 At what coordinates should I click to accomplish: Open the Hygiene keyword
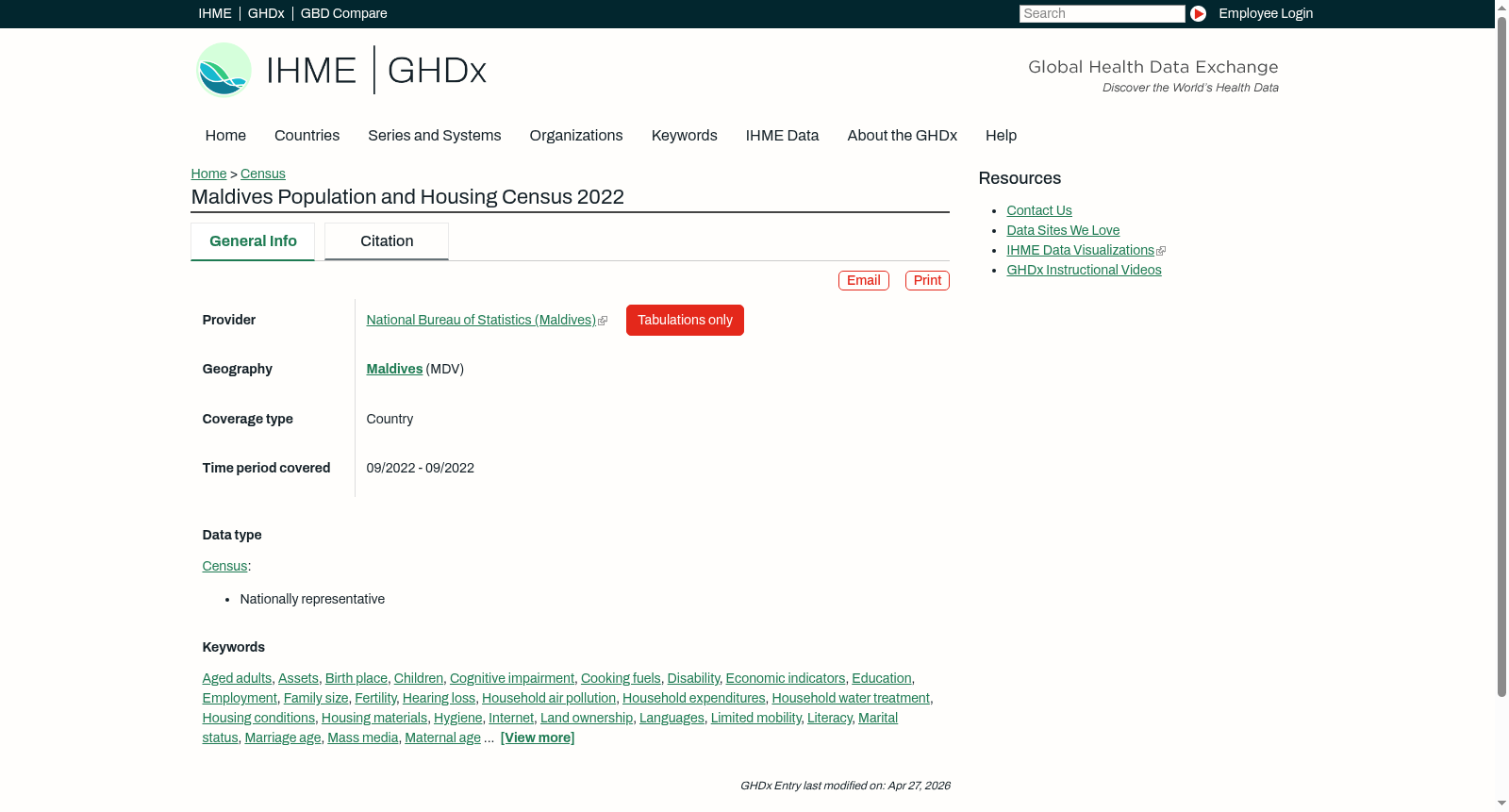pyautogui.click(x=458, y=719)
